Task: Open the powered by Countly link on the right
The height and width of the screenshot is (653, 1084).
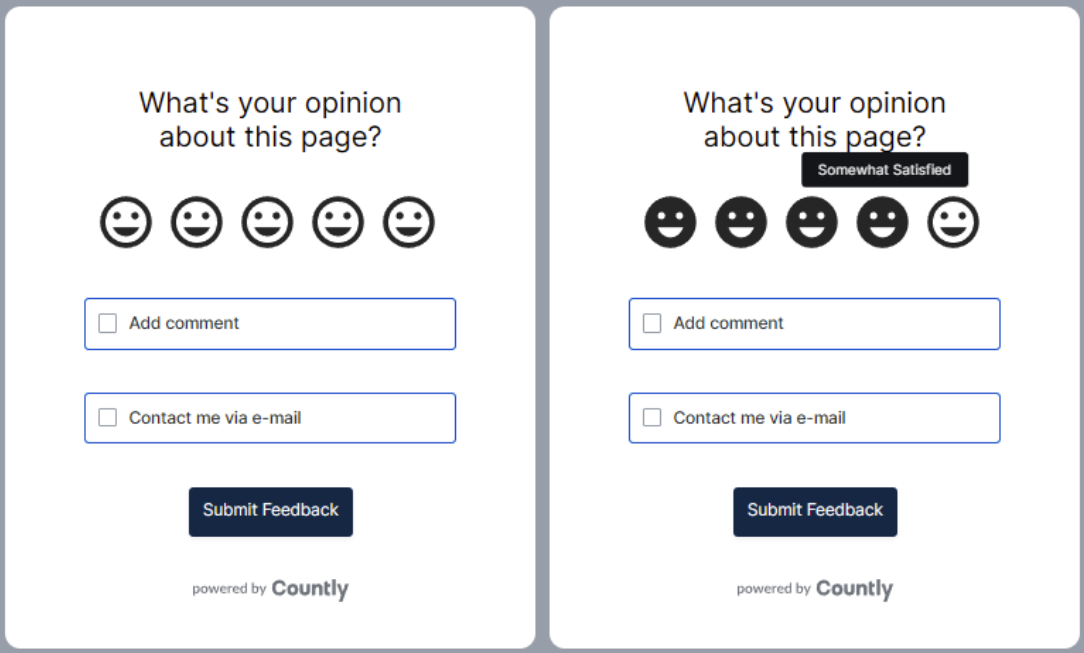Action: click(815, 589)
